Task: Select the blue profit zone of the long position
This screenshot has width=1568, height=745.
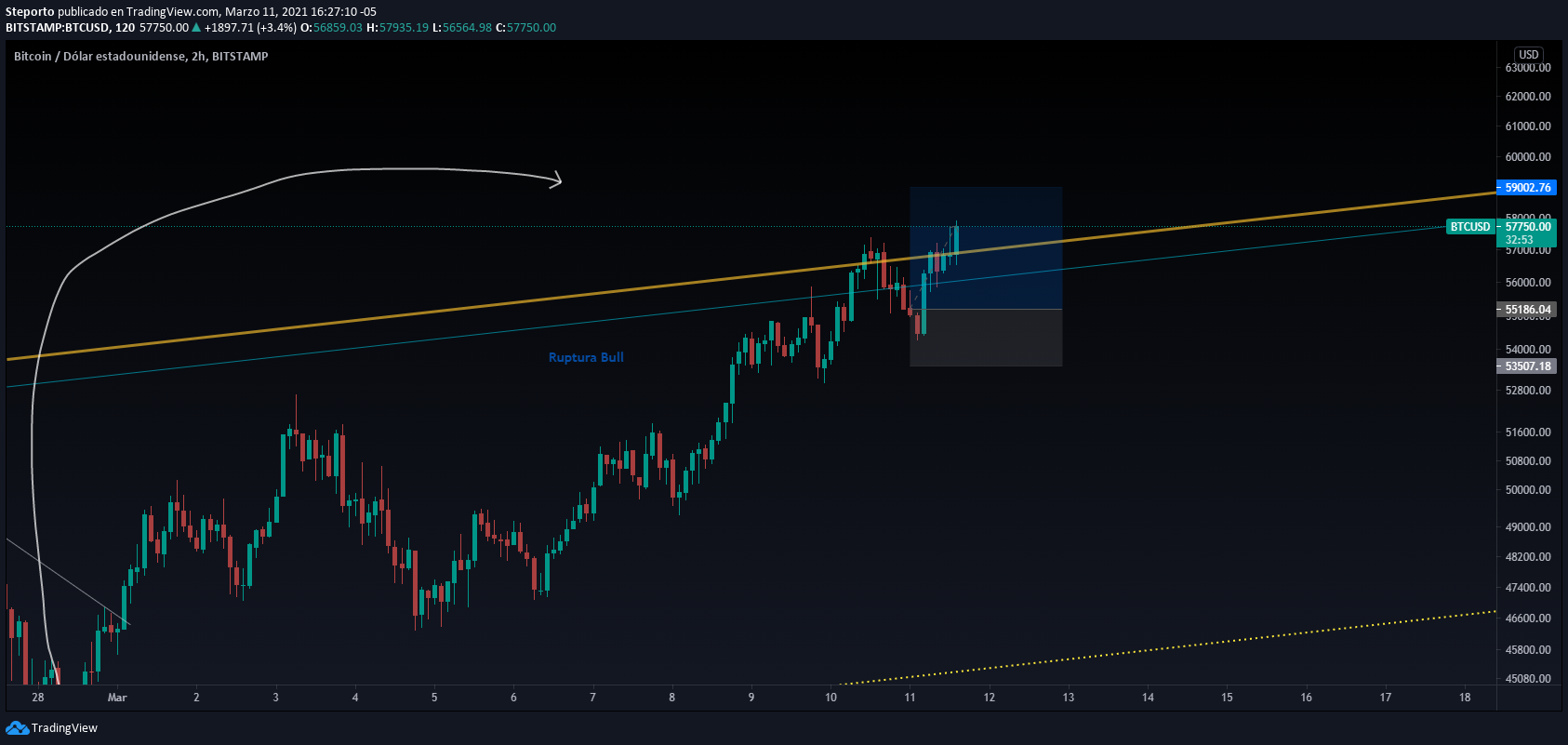Action: [x=986, y=248]
